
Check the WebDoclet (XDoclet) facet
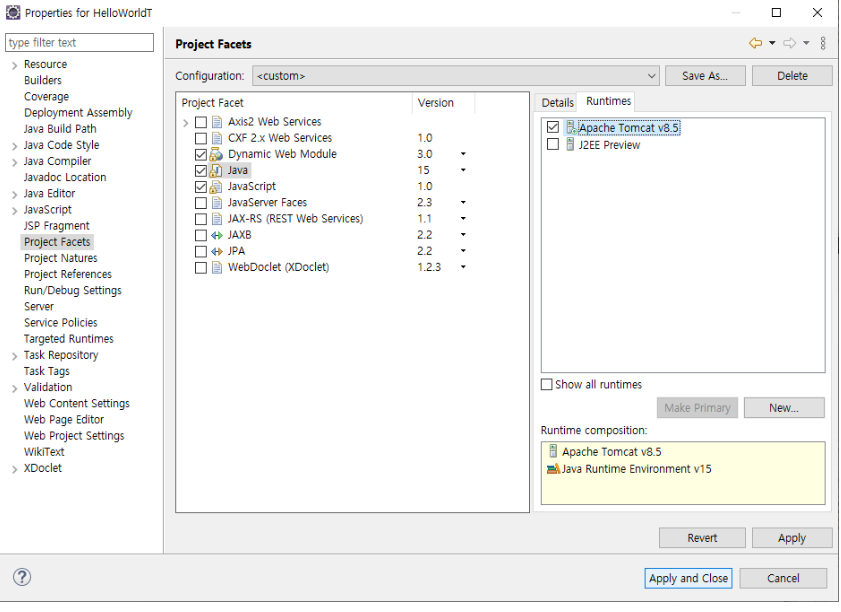[x=201, y=267]
